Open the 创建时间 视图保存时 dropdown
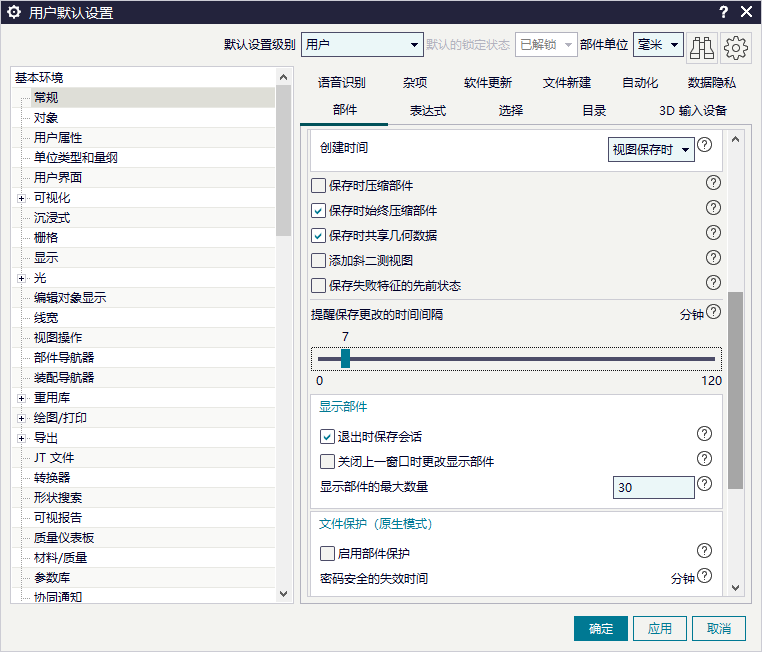 pos(651,150)
